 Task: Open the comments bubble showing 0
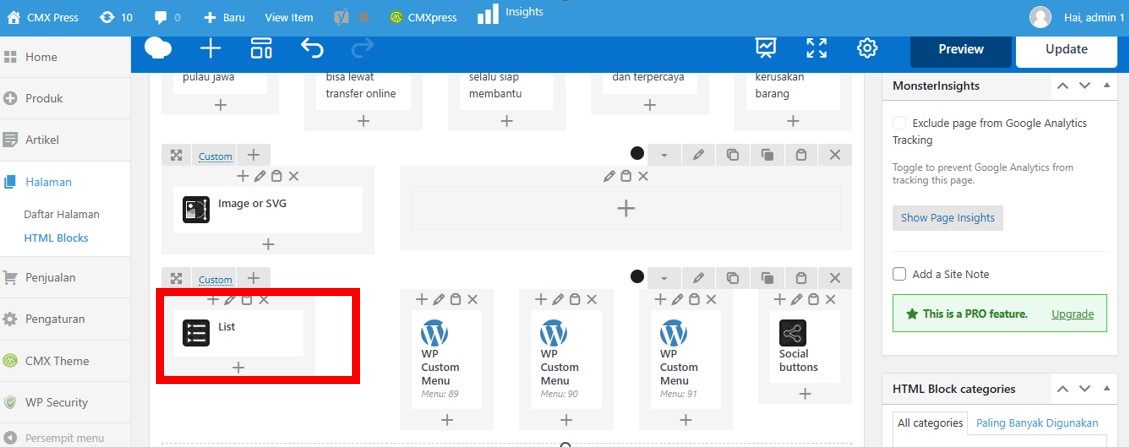click(x=167, y=17)
